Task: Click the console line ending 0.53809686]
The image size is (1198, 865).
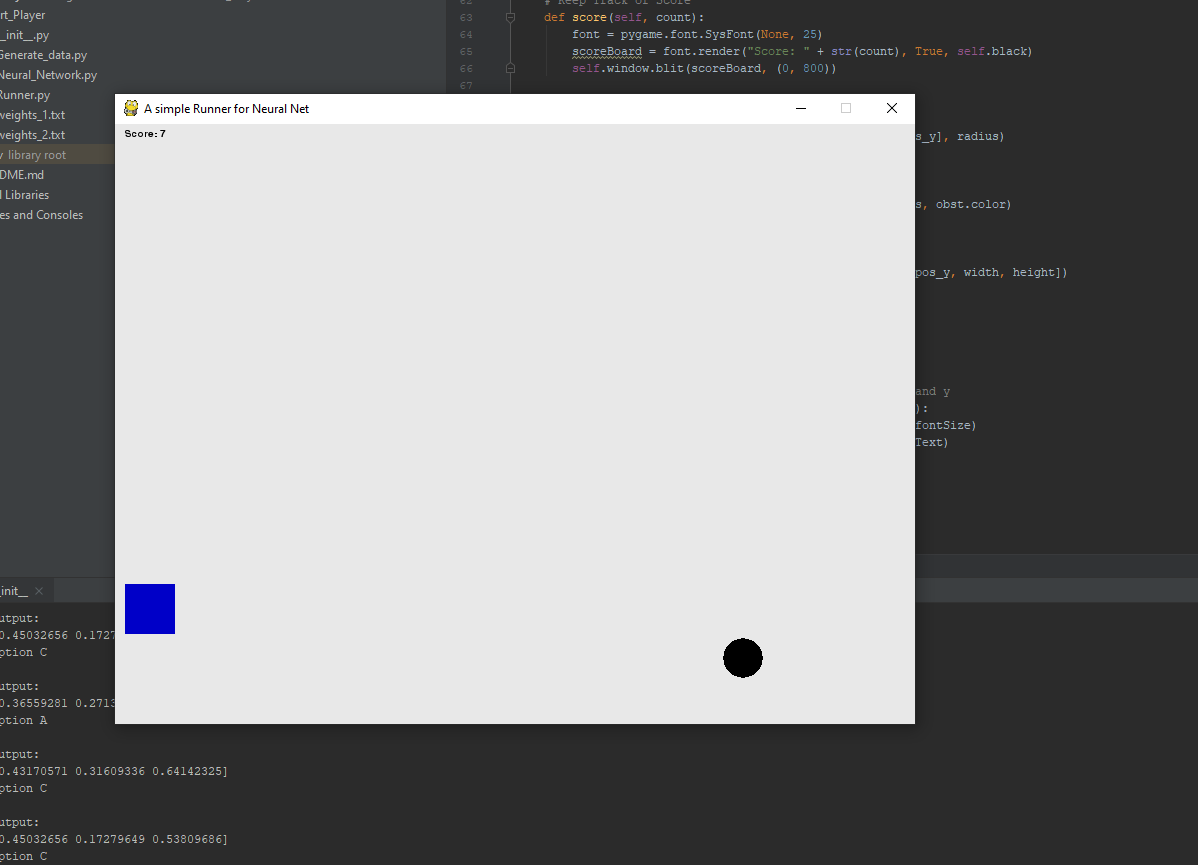Action: pos(114,839)
